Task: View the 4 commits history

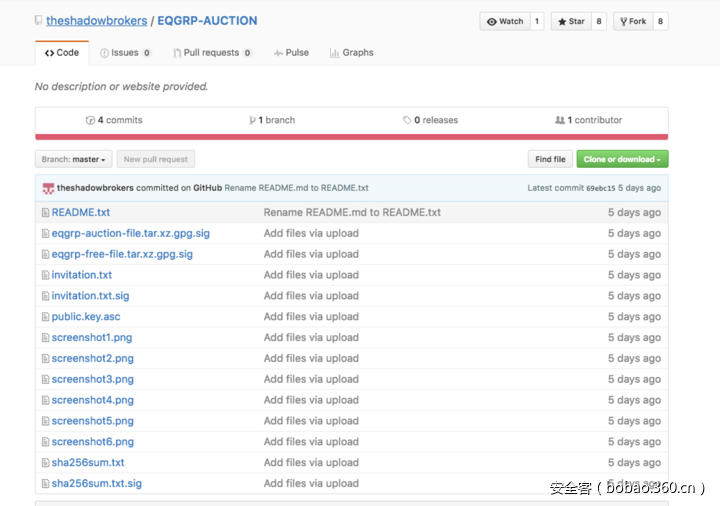Action: point(114,120)
